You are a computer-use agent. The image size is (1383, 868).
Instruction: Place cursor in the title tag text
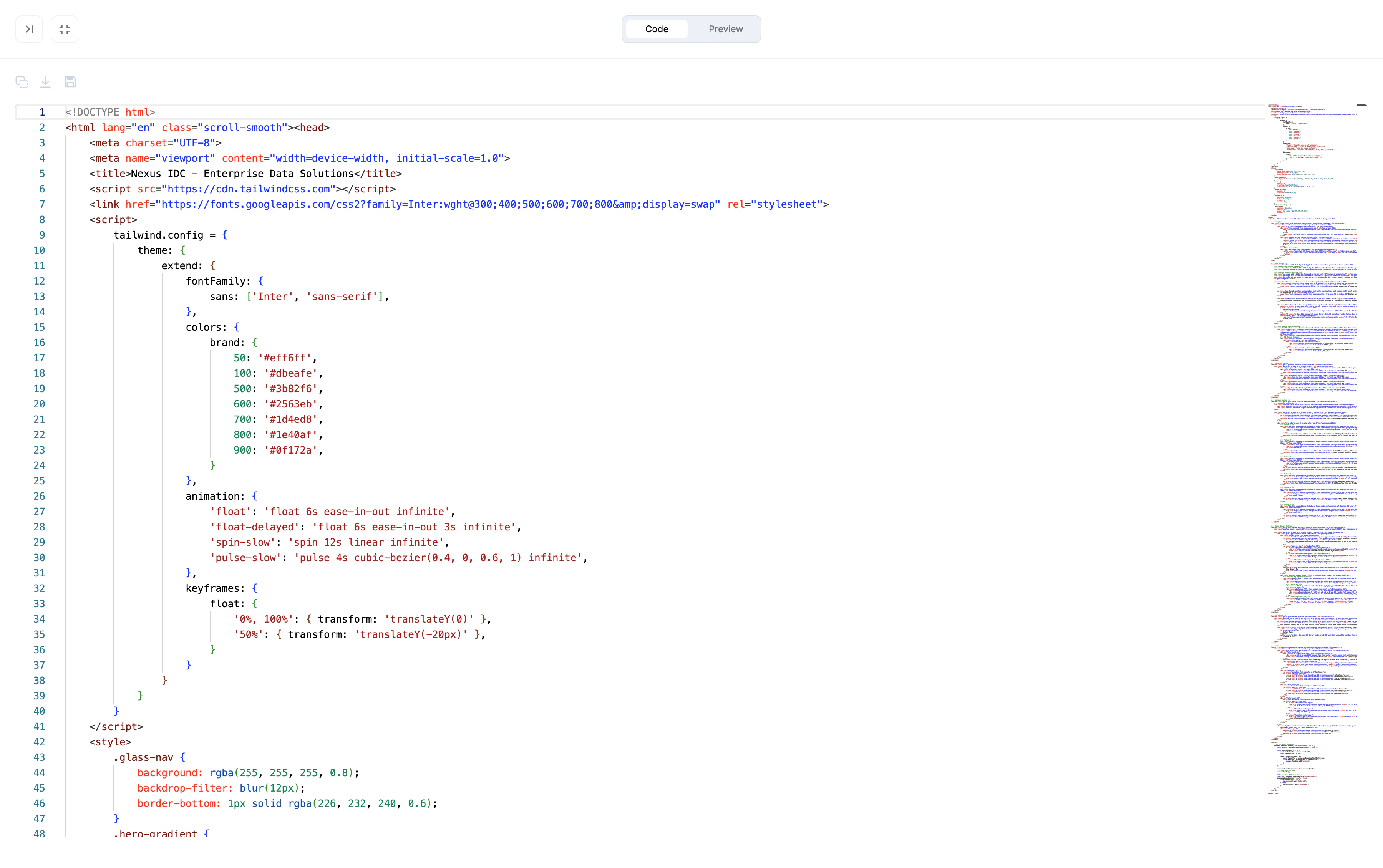(241, 174)
